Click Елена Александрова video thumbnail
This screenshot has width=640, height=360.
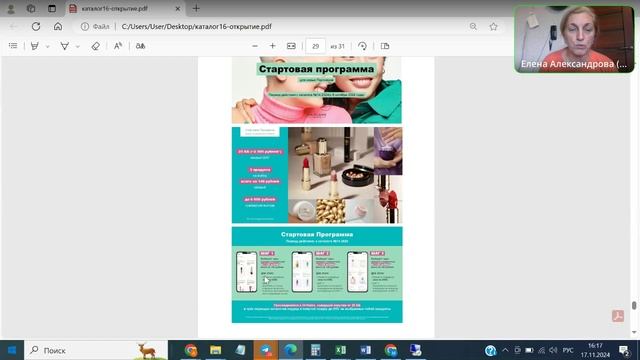click(574, 39)
